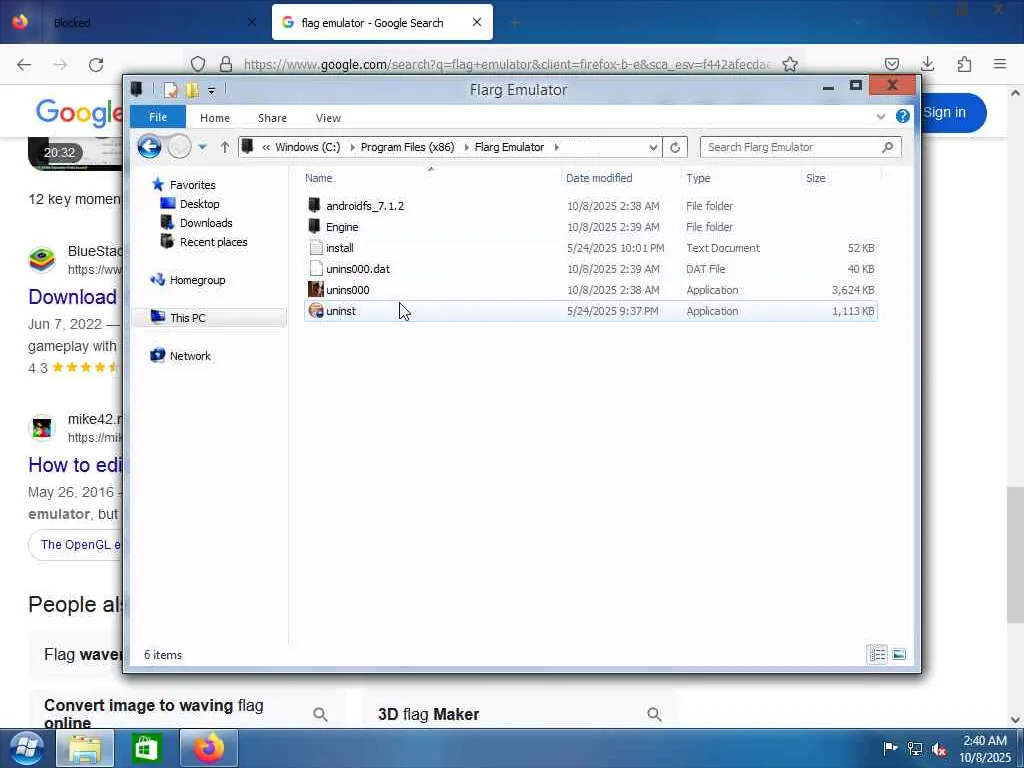Sort files by Name column header
The image size is (1024, 768).
pyautogui.click(x=319, y=178)
